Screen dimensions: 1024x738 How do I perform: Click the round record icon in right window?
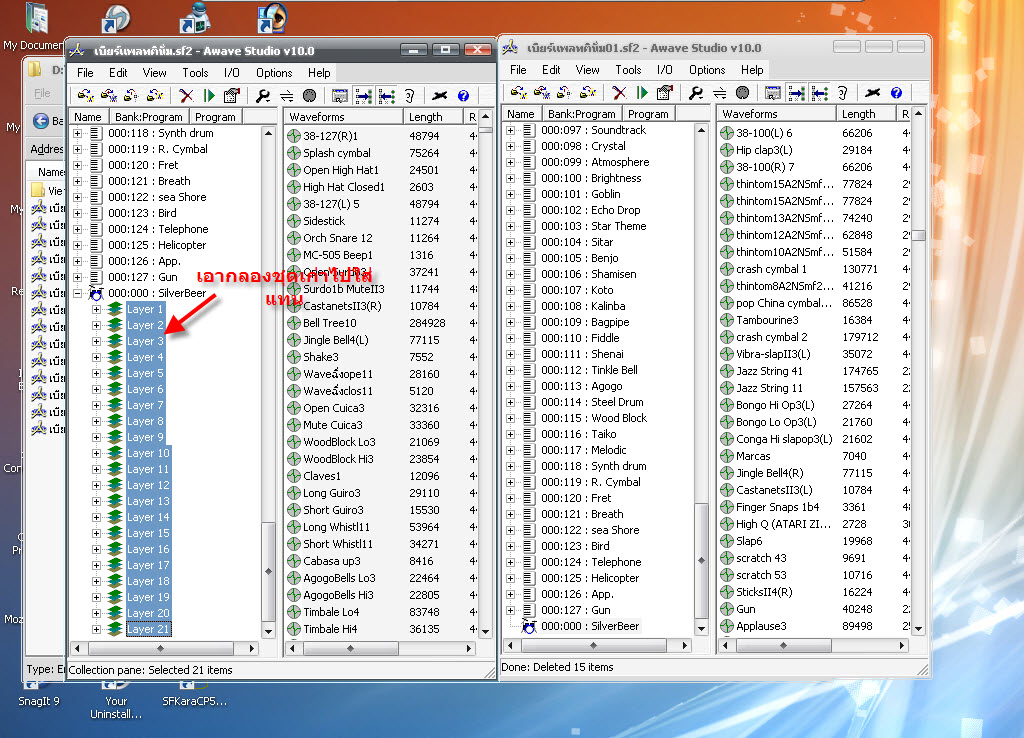[742, 93]
